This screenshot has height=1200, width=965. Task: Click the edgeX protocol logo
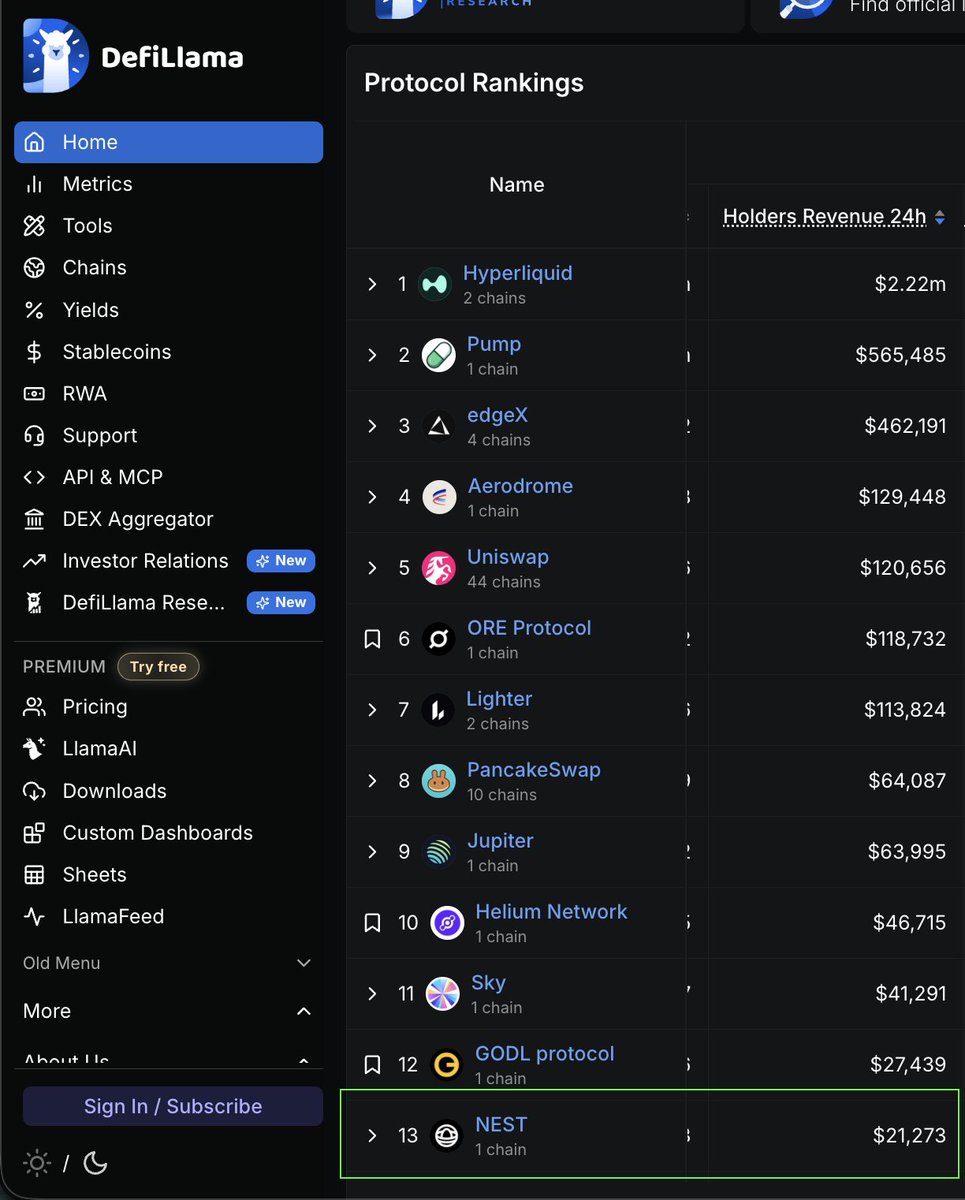(x=439, y=426)
